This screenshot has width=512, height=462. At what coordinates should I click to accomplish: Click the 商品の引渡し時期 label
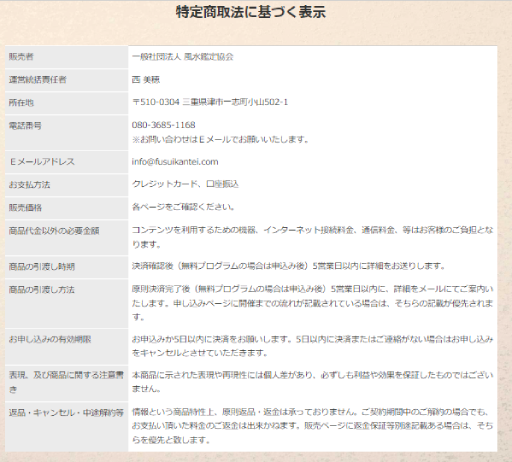click(x=42, y=267)
